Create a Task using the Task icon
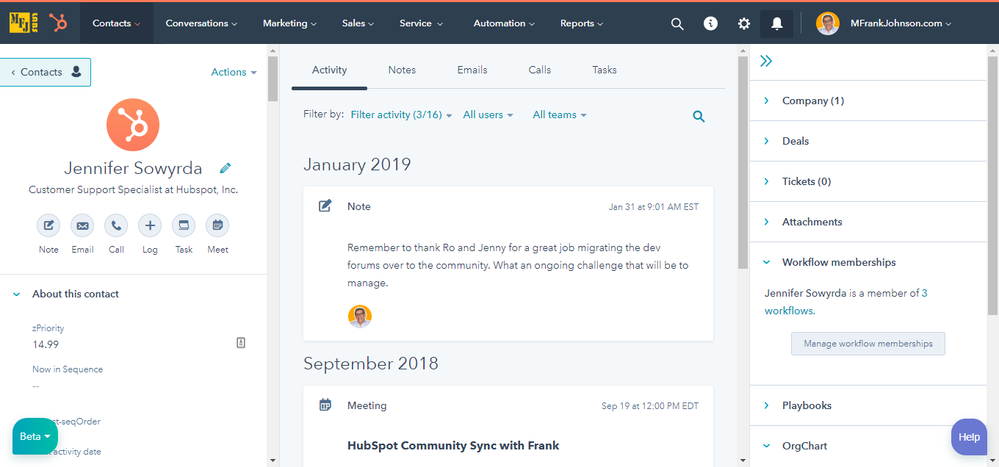This screenshot has height=467, width=999. [183, 225]
